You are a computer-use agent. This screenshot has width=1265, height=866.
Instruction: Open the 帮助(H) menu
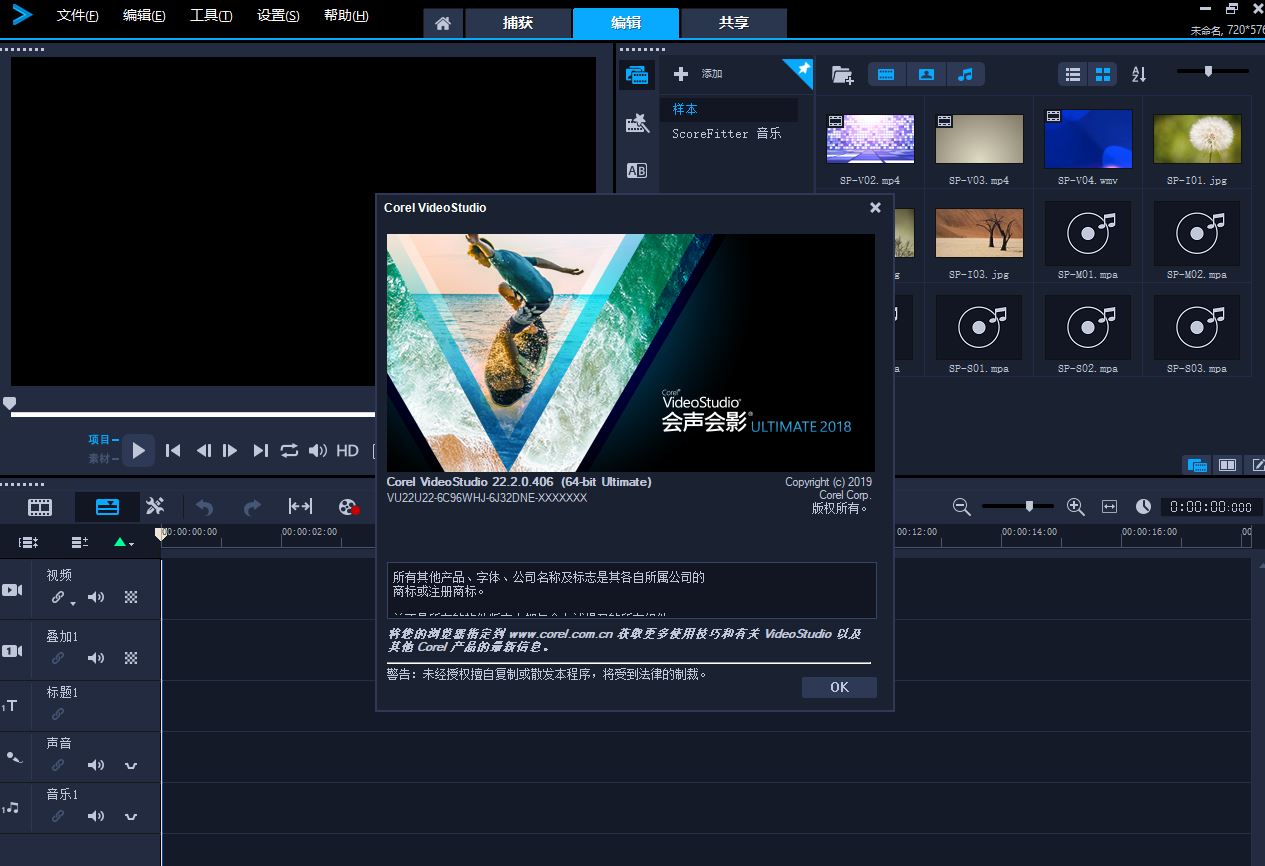[x=346, y=16]
